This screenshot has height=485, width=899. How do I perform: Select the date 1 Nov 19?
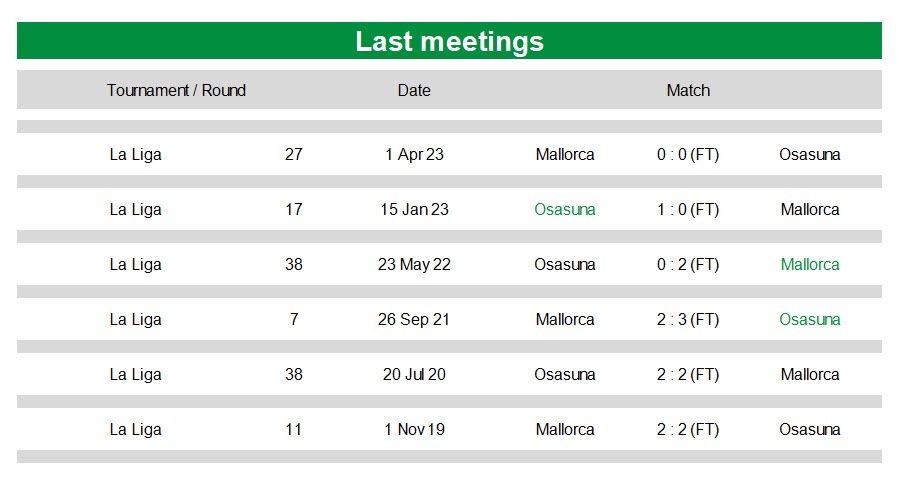click(x=414, y=429)
